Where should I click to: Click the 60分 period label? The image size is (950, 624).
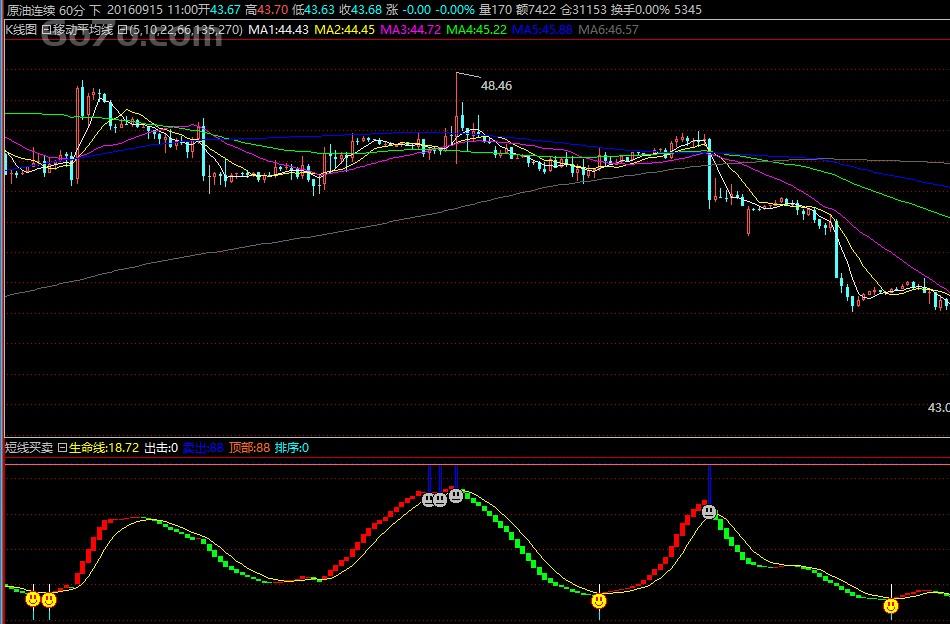[72, 10]
